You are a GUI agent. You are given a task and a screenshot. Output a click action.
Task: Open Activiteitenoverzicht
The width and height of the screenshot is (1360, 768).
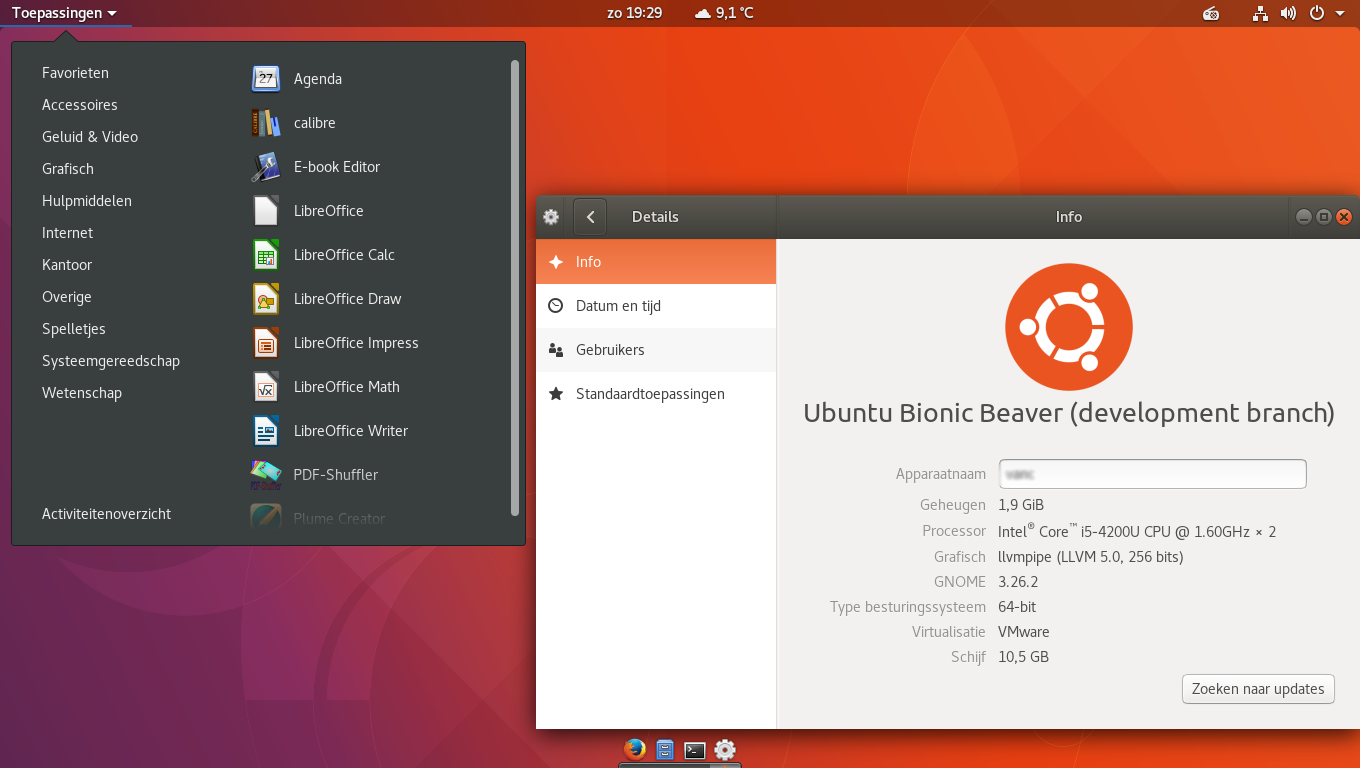point(106,514)
